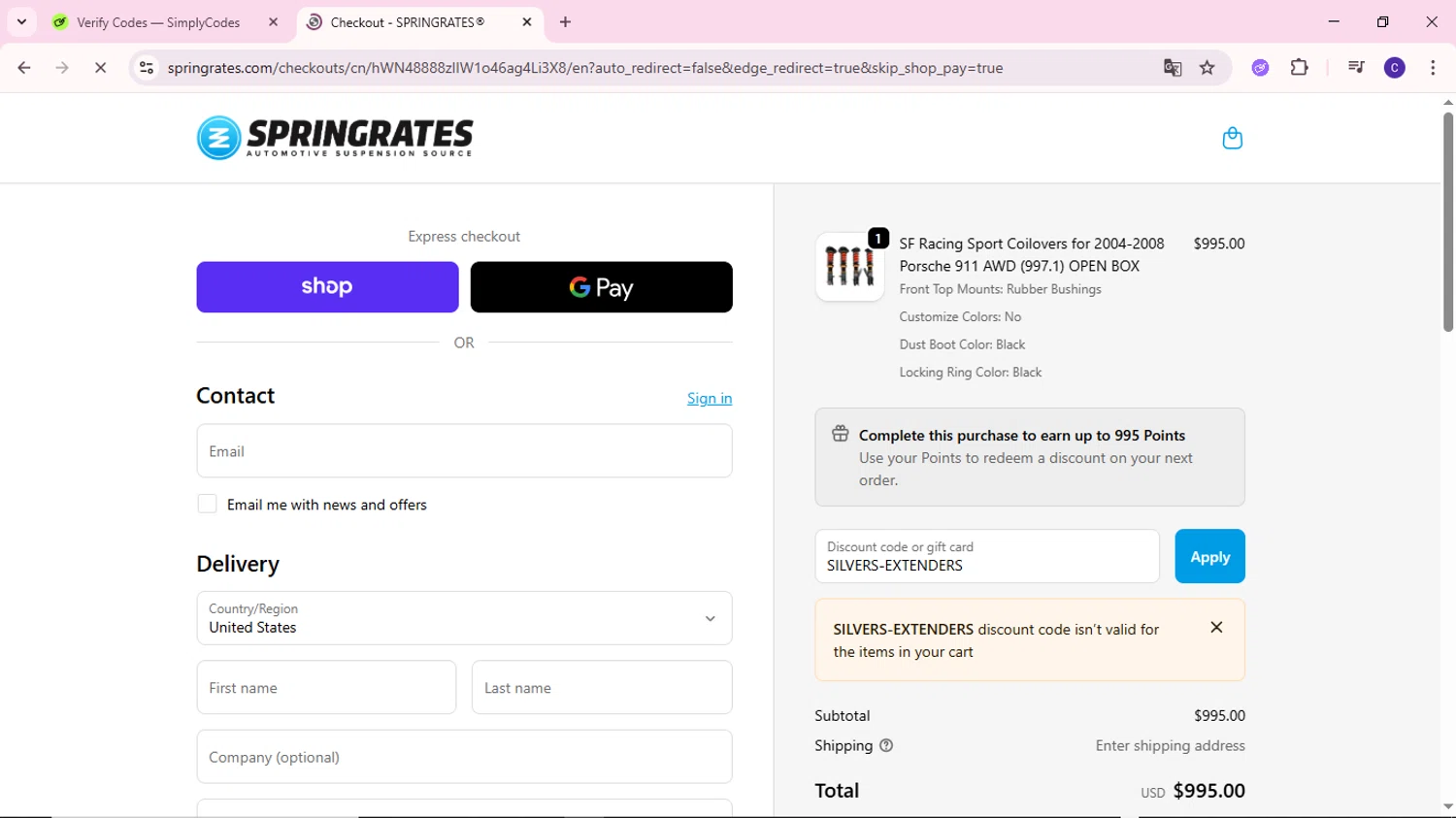Focus the Email input field

coord(464,451)
